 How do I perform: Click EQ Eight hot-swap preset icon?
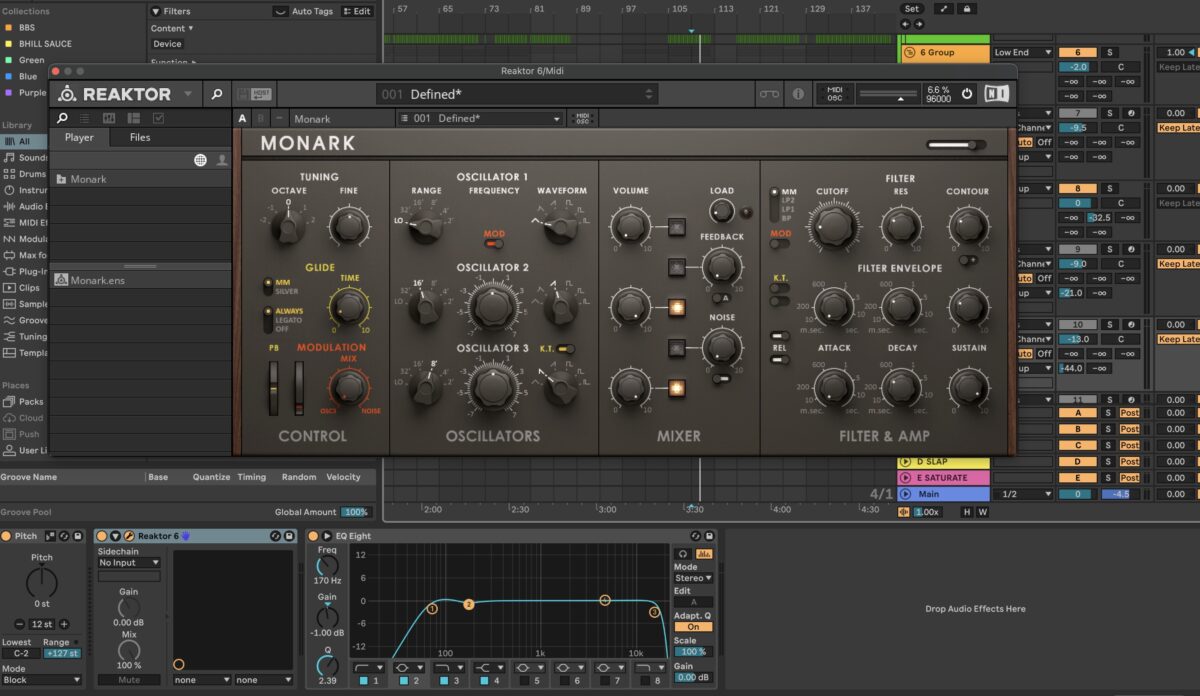pyautogui.click(x=697, y=536)
